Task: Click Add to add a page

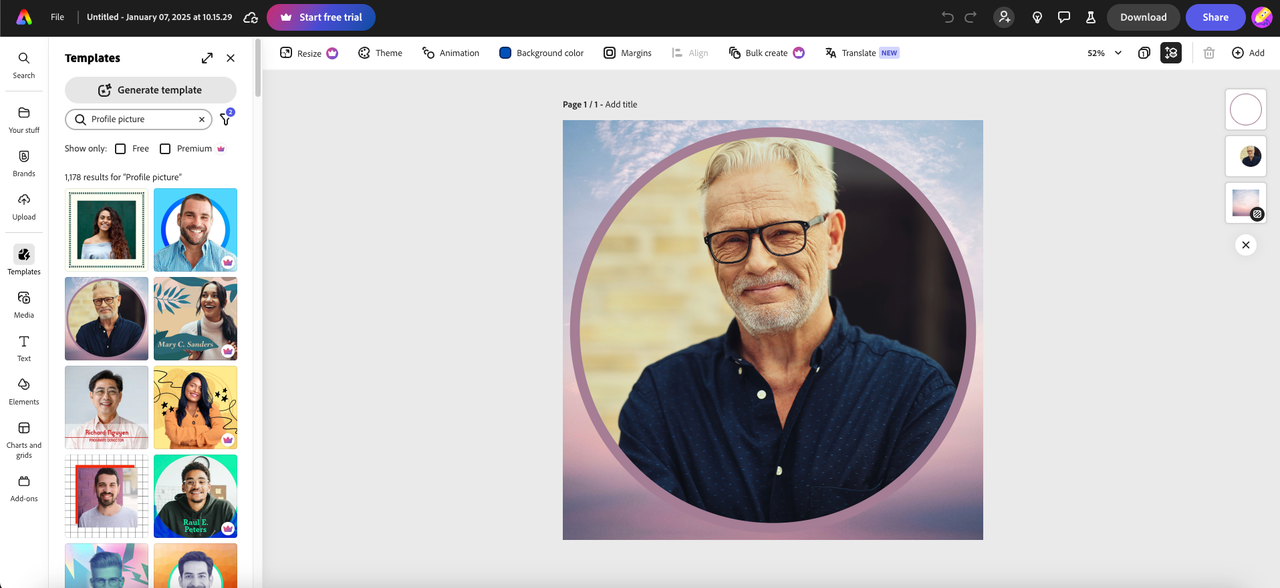Action: click(x=1248, y=53)
